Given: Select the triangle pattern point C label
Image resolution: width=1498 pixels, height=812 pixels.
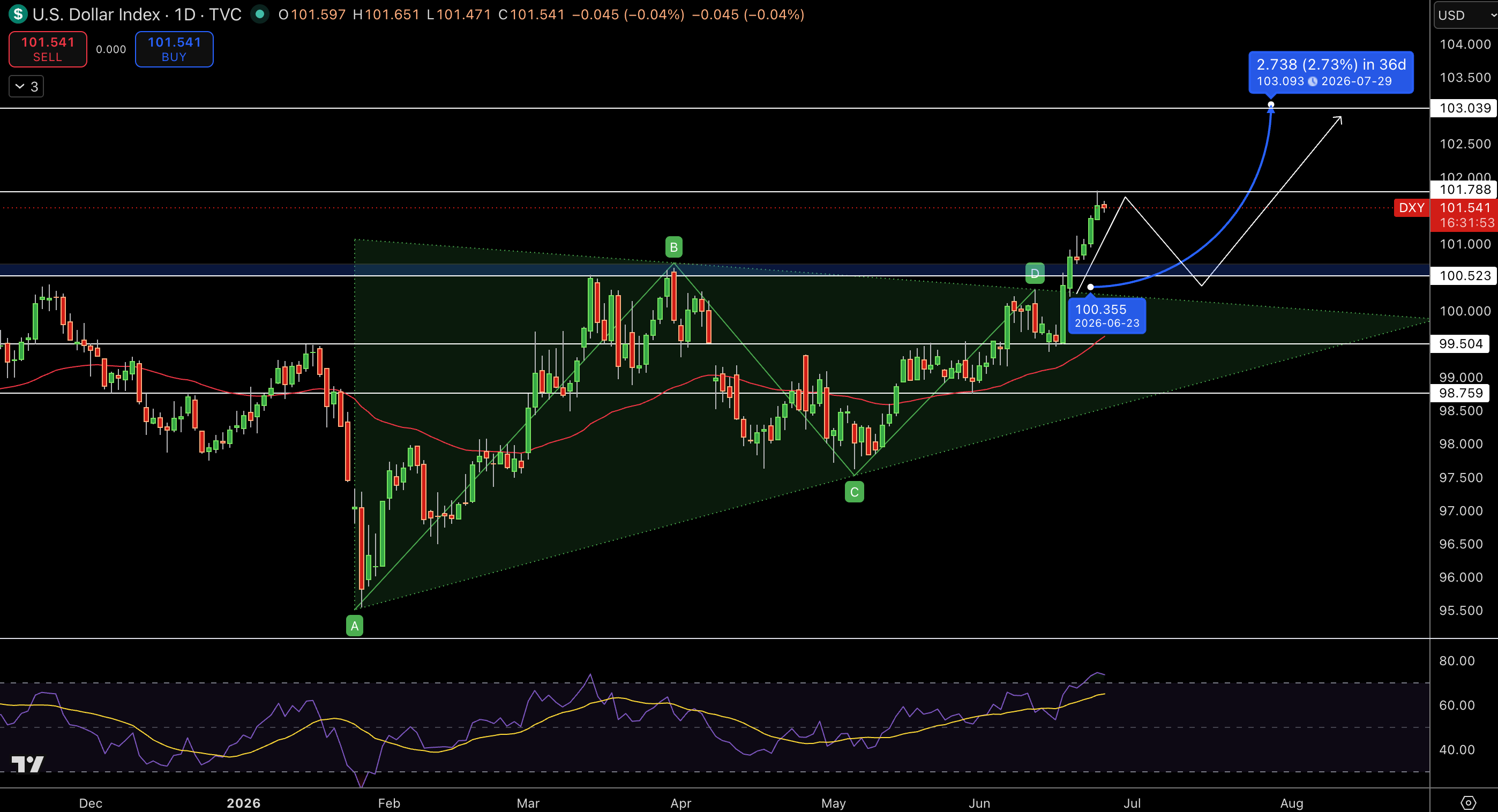Looking at the screenshot, I should click(854, 492).
